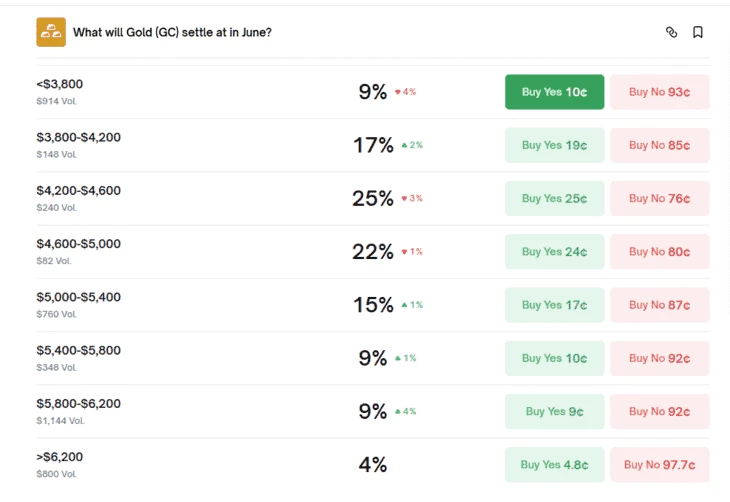Buy Yes at 19¢ for $3,800-$4,200
Screen dimensions: 730x502
(554, 145)
